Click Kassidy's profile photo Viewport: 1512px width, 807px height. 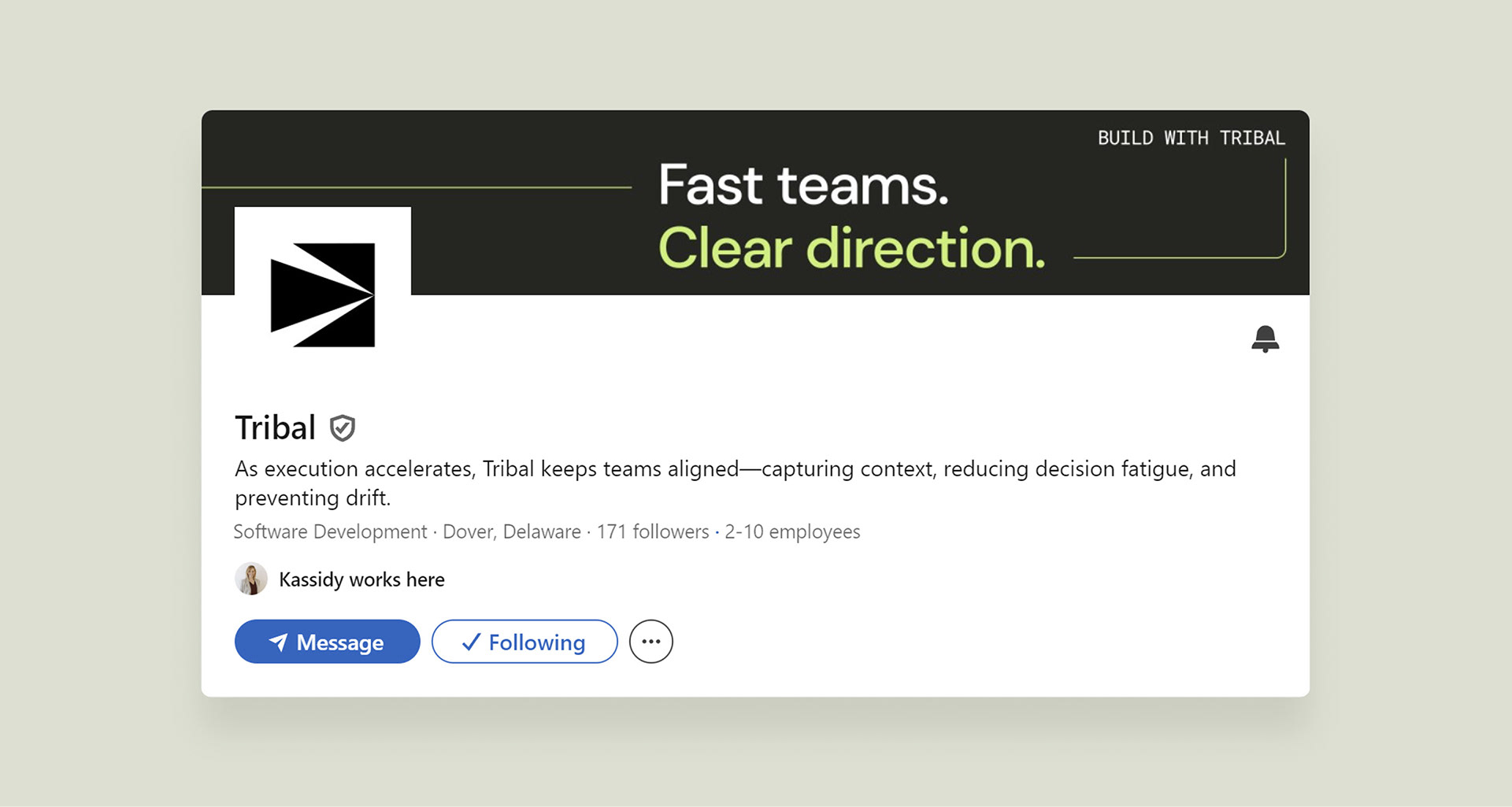click(251, 579)
